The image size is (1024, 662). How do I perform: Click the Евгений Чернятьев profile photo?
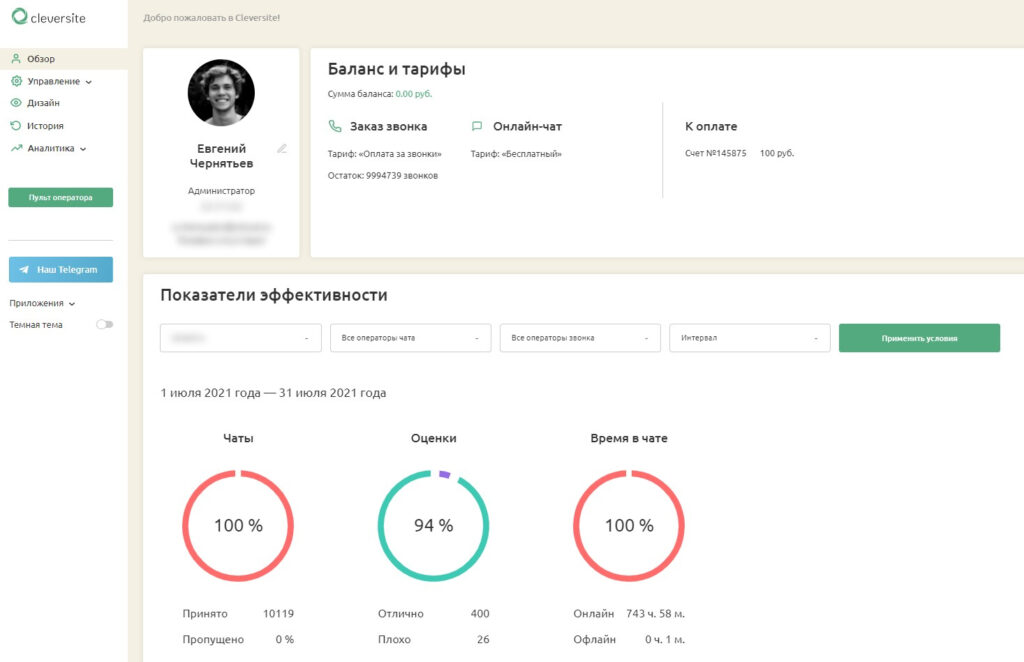click(x=221, y=93)
